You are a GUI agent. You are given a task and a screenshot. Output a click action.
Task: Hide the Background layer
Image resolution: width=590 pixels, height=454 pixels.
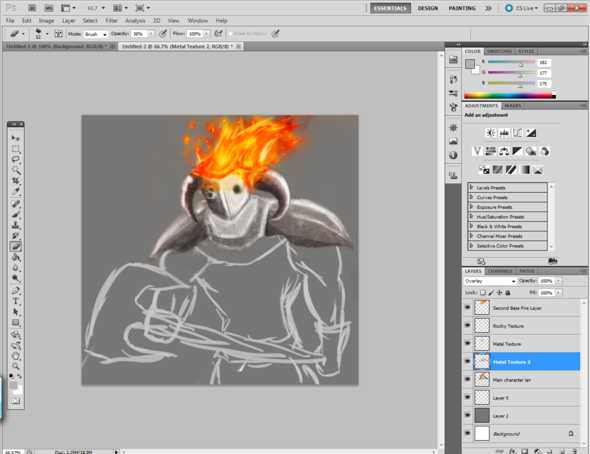coord(467,433)
